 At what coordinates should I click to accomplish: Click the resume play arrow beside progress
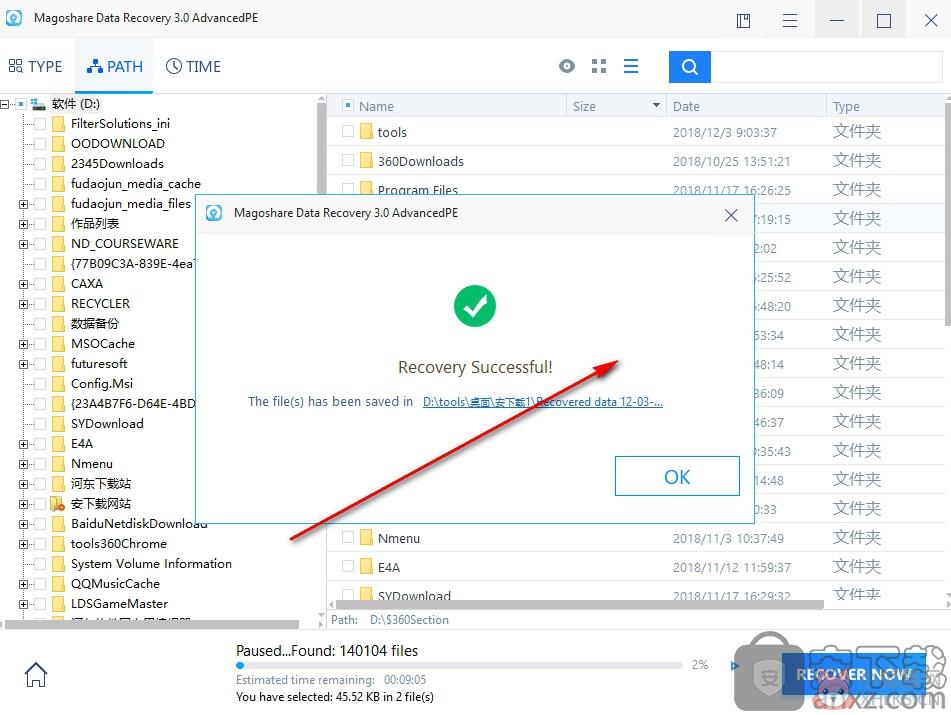pos(734,665)
